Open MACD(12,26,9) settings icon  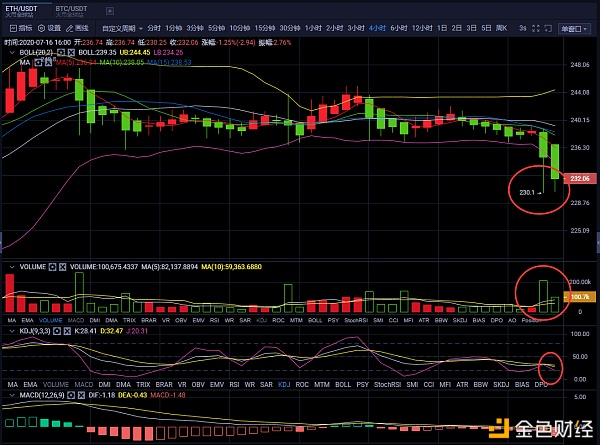pos(71,395)
